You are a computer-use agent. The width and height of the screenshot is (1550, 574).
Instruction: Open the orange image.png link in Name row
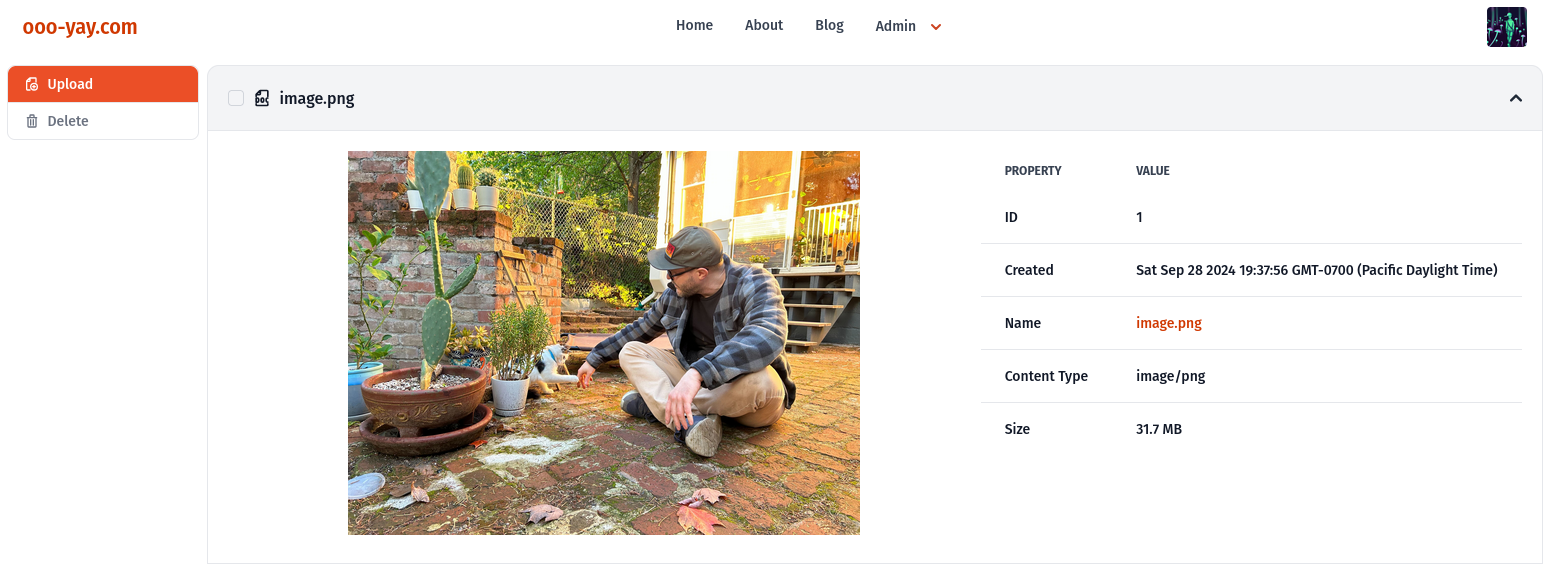pyautogui.click(x=1168, y=323)
